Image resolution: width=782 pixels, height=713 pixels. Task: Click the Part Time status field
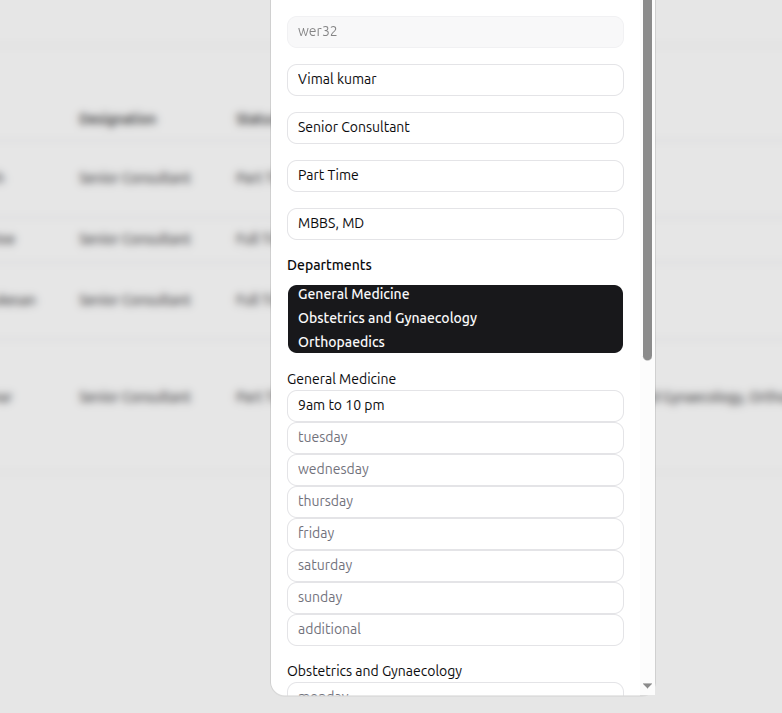coord(455,176)
